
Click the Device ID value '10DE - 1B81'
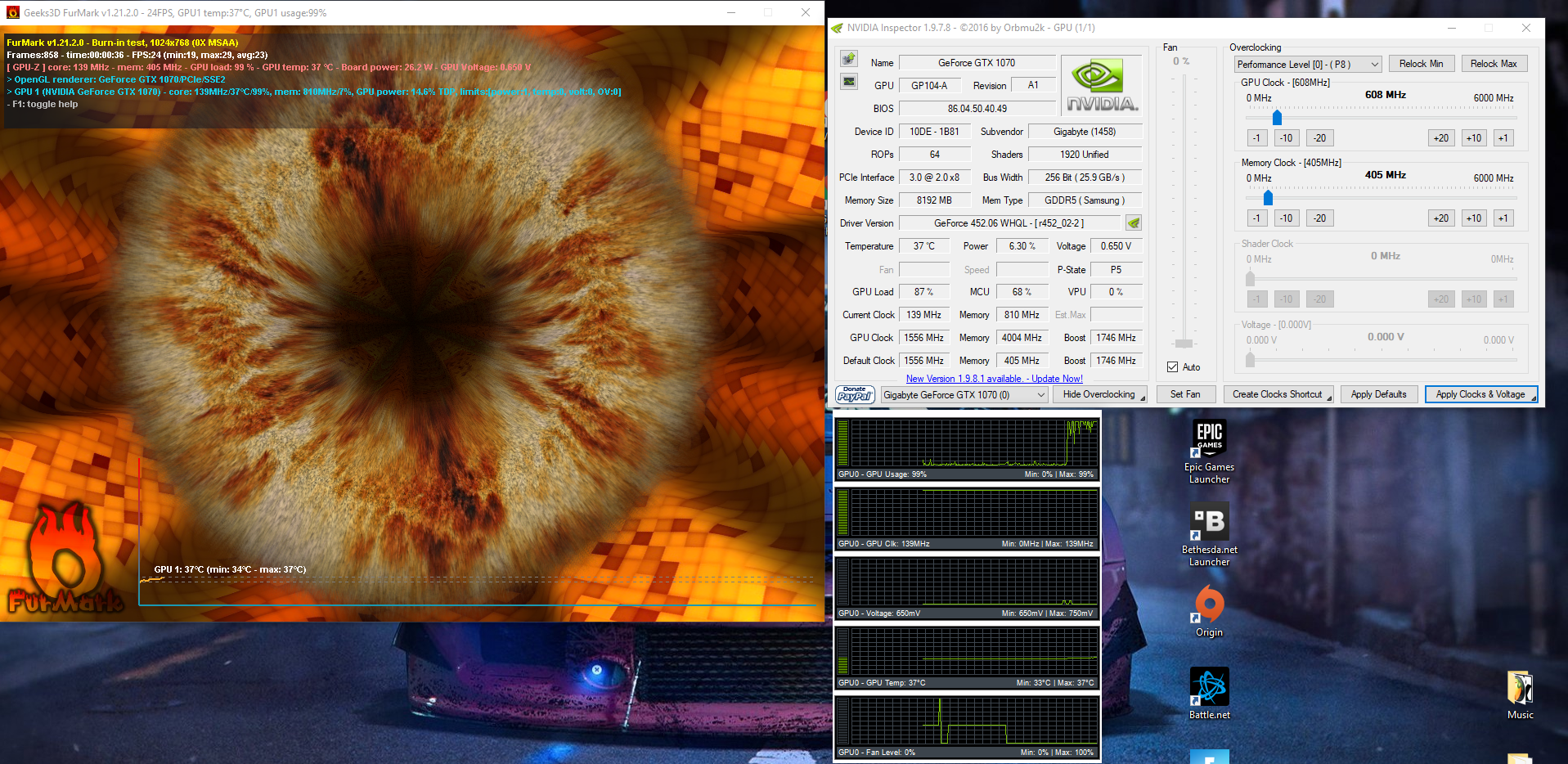[x=935, y=132]
